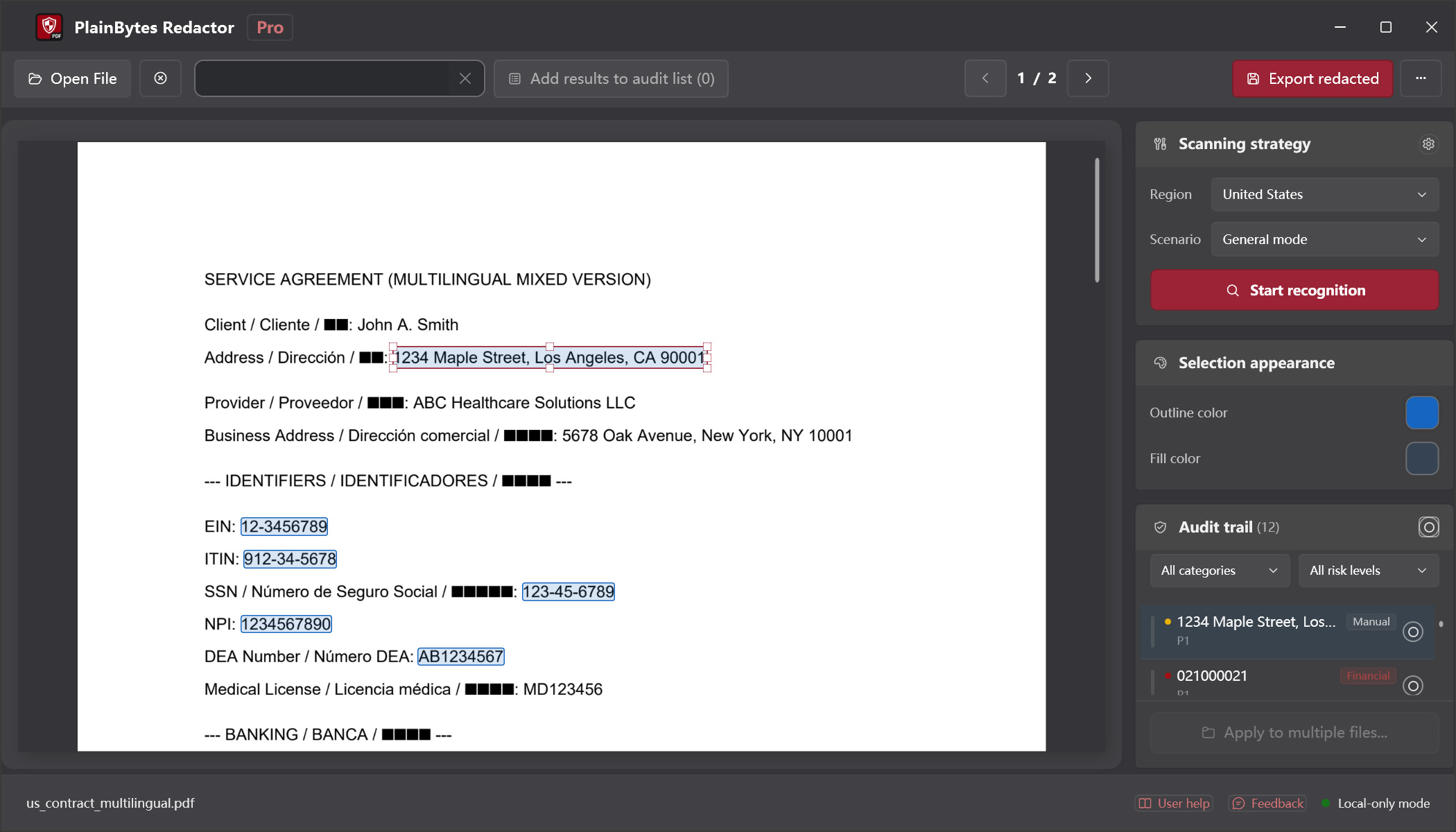Open the more options ellipsis menu
The width and height of the screenshot is (1456, 832).
point(1421,78)
